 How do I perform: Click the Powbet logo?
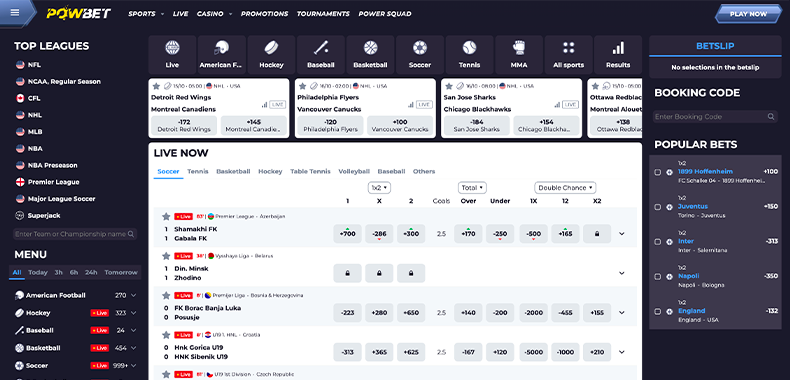click(79, 14)
